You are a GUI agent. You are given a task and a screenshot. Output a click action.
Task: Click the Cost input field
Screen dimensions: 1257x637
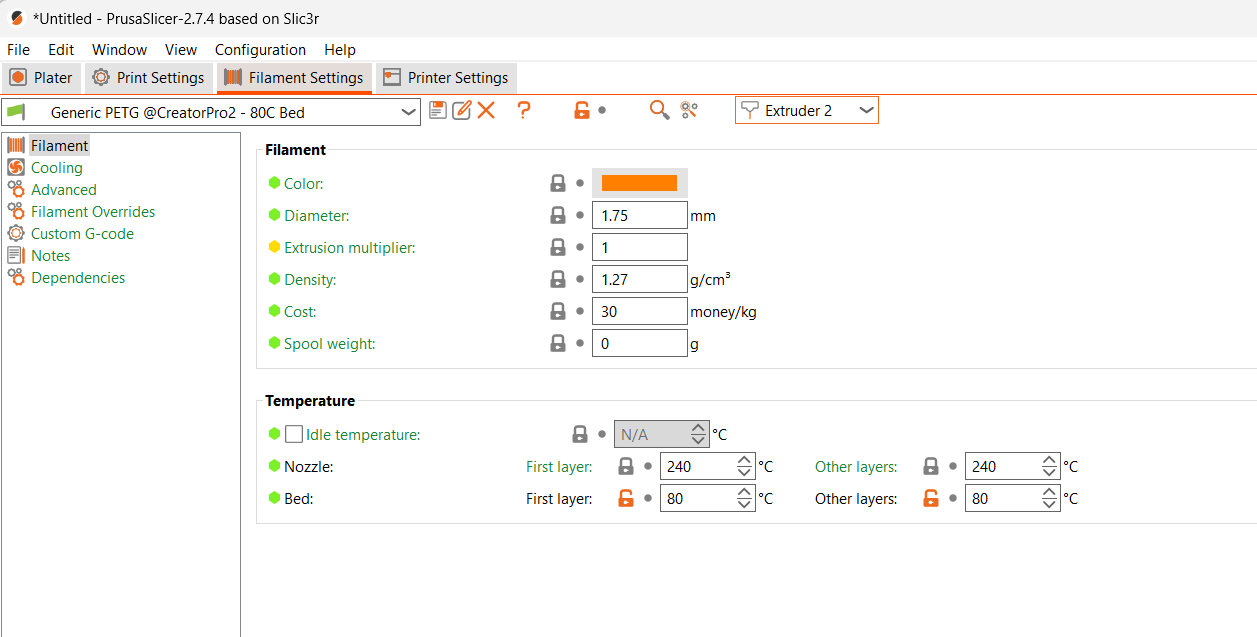(640, 311)
